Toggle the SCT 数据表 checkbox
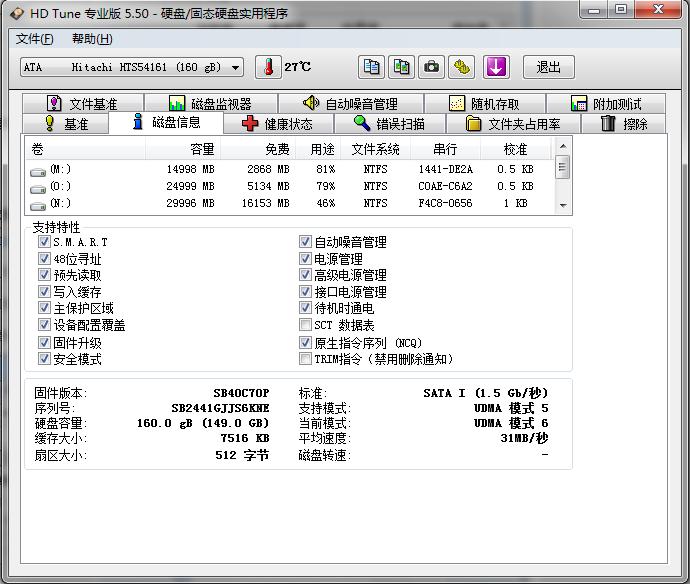Image resolution: width=690 pixels, height=584 pixels. coord(306,325)
